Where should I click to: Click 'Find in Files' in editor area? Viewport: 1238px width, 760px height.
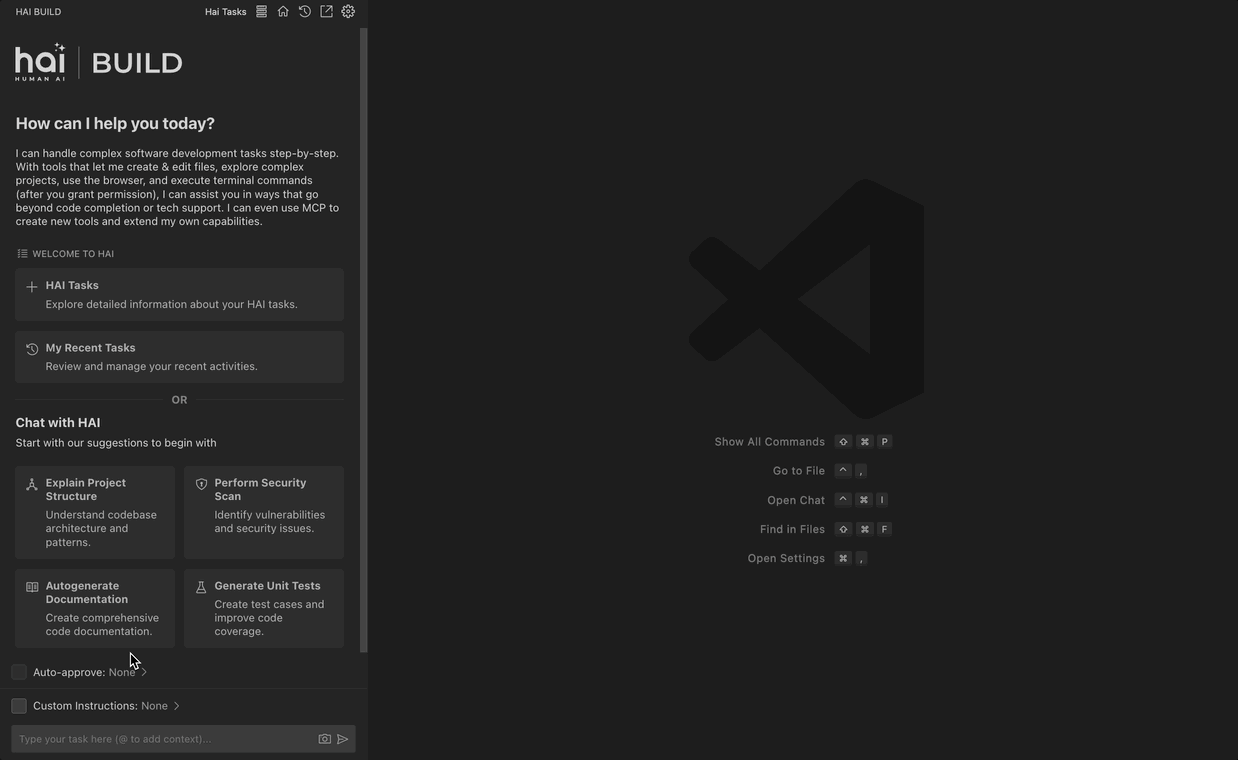point(792,529)
